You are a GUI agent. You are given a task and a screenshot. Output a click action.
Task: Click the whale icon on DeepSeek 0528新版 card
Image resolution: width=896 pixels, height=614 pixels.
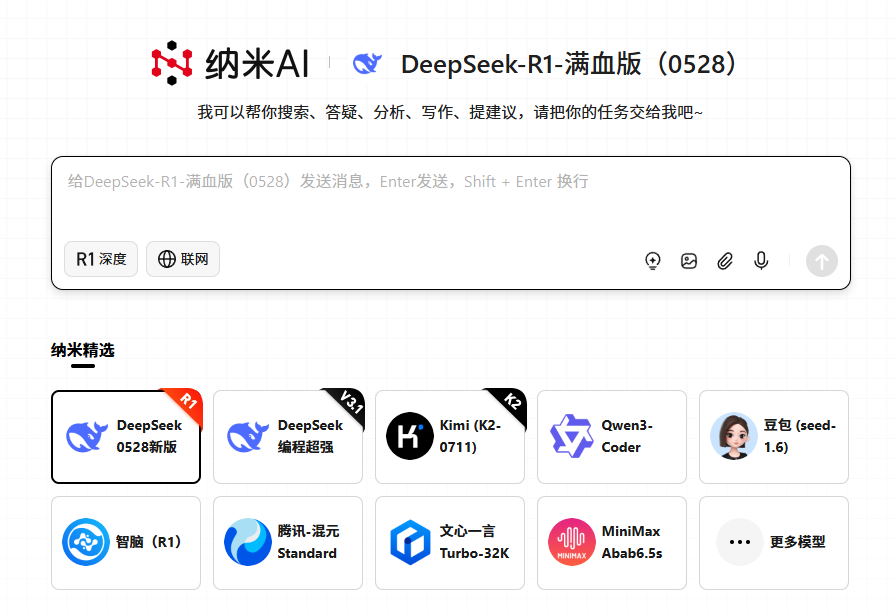pyautogui.click(x=86, y=437)
